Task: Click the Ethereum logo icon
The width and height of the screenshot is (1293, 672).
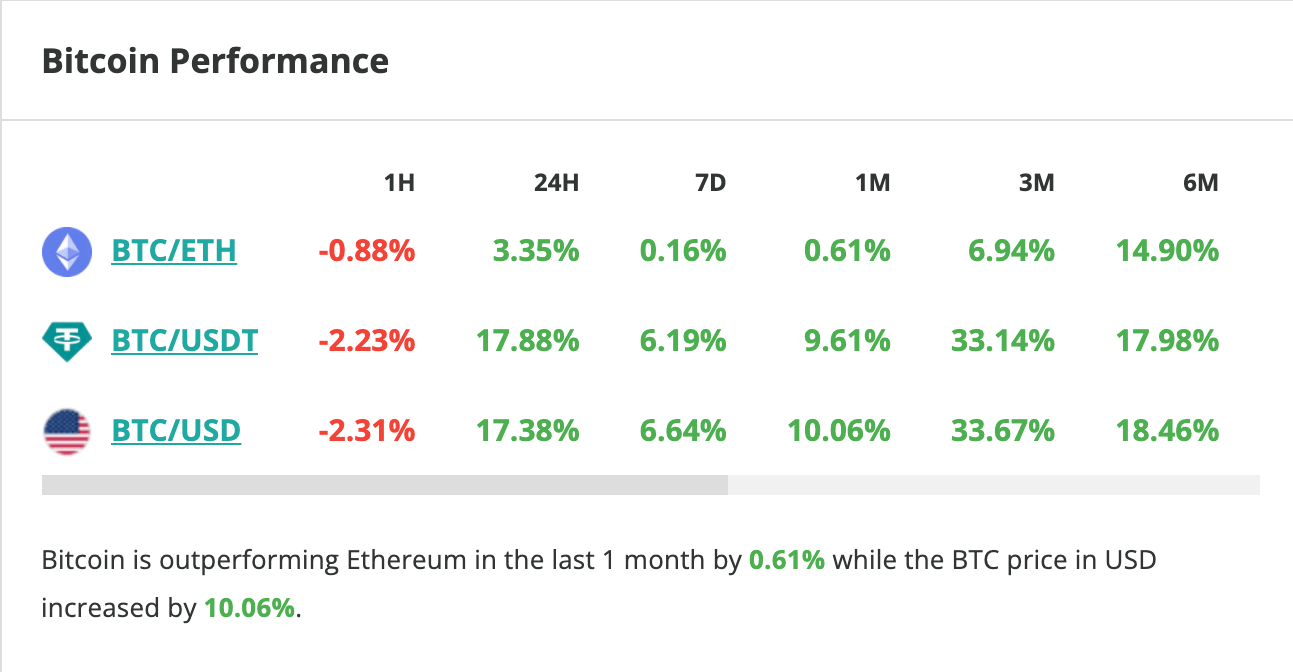Action: [67, 251]
